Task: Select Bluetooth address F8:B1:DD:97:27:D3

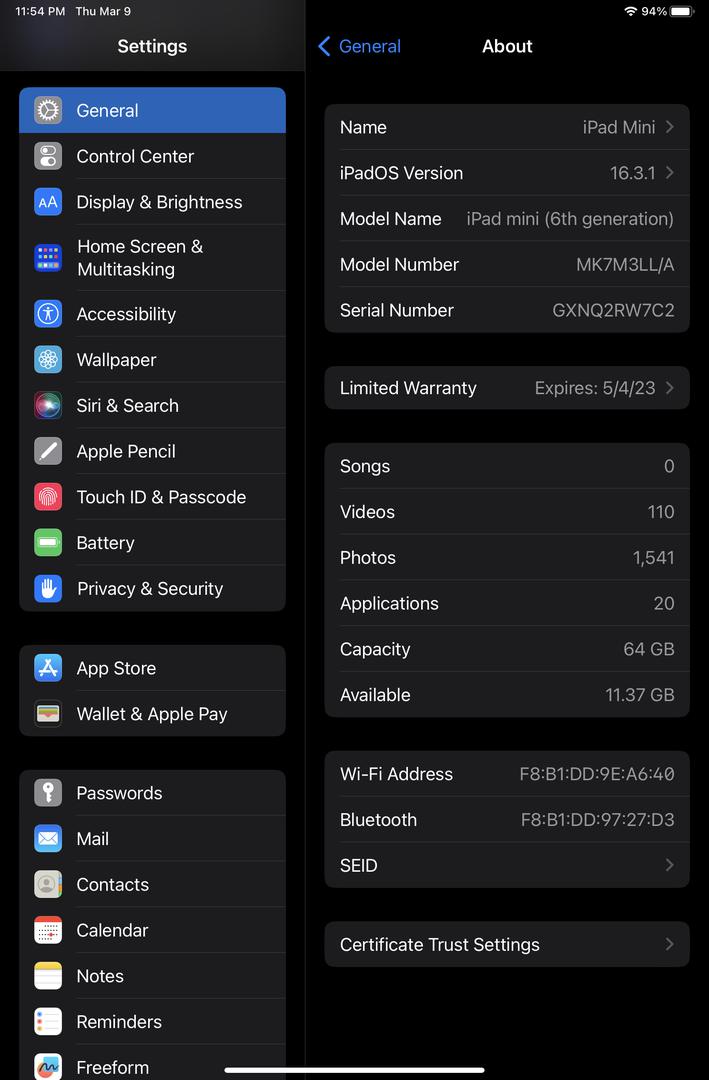Action: tap(597, 820)
